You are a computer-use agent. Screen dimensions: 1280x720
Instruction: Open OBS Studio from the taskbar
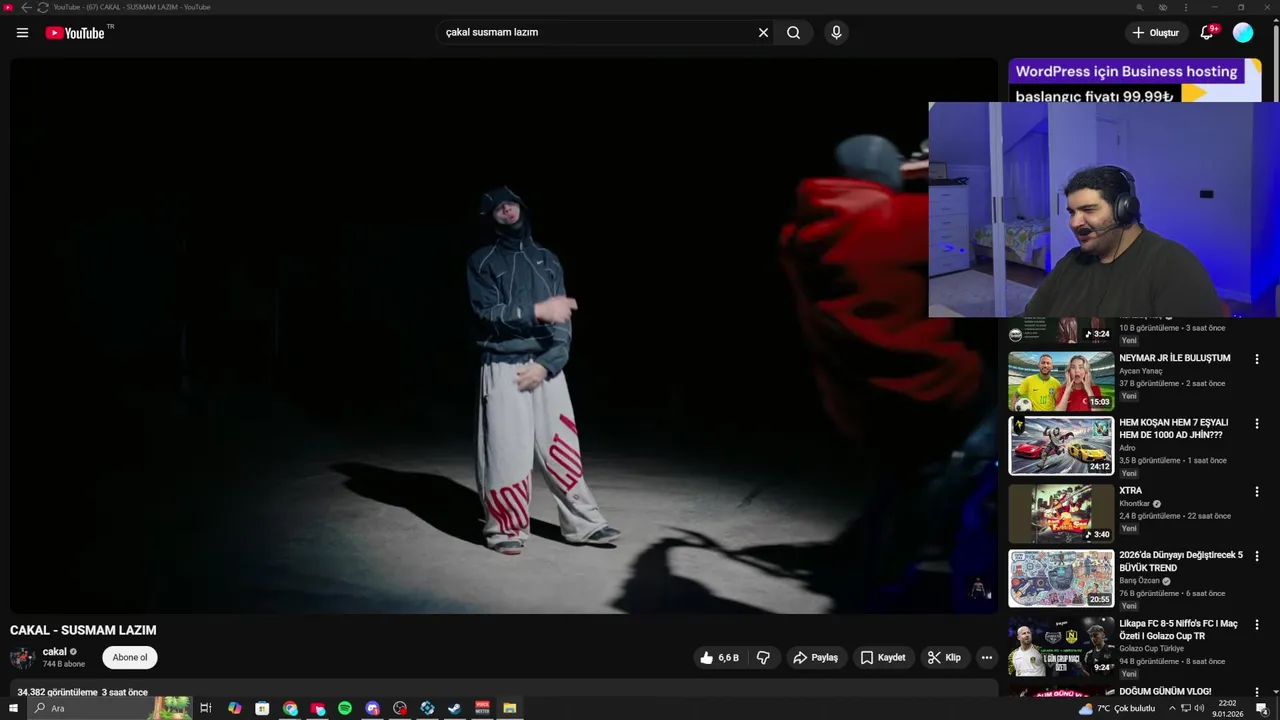point(400,708)
